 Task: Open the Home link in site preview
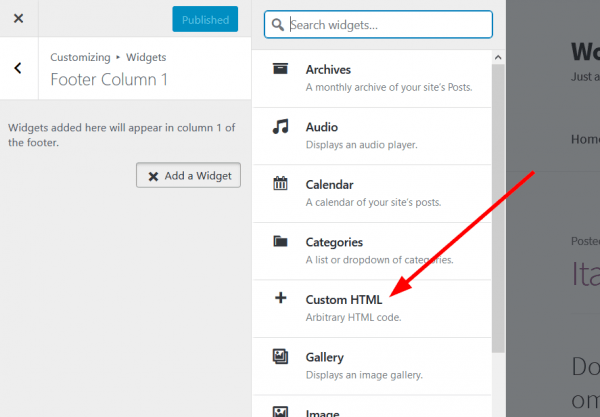click(x=585, y=140)
